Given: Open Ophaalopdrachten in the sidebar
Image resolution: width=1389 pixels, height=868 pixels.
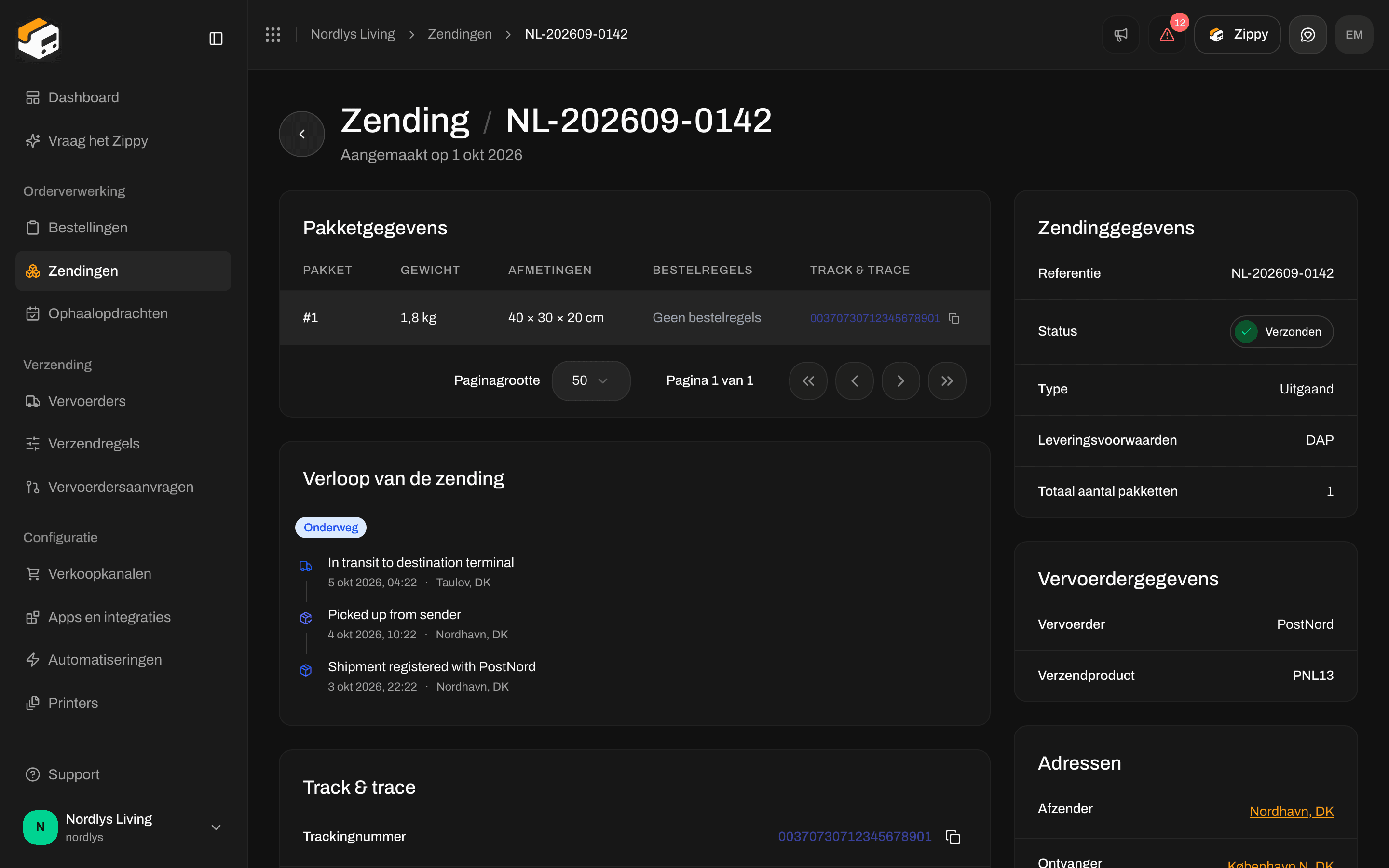Looking at the screenshot, I should 123,313.
